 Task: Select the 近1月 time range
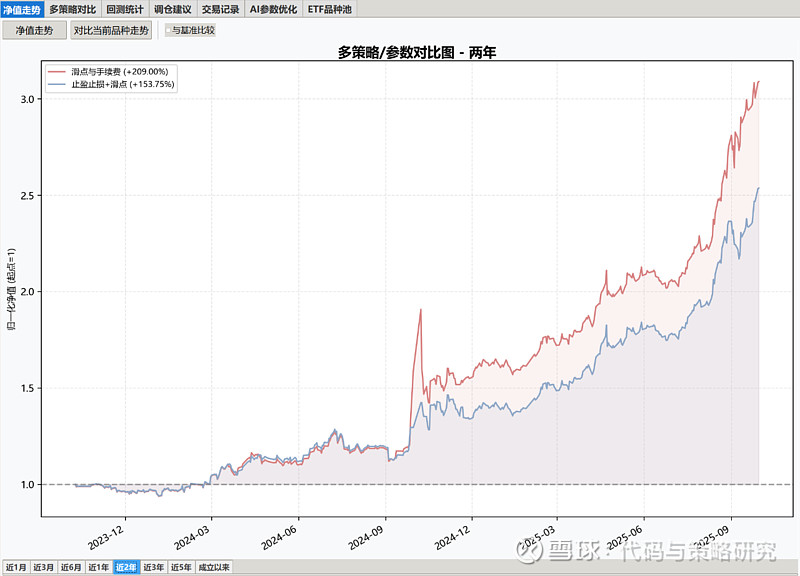tap(16, 567)
